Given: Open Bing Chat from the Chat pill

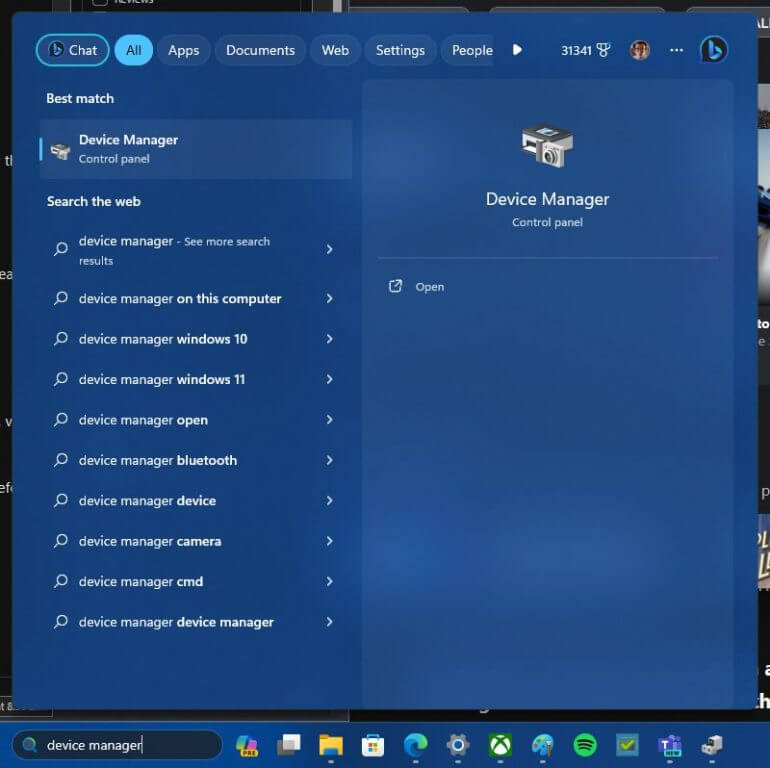Looking at the screenshot, I should coord(73,50).
